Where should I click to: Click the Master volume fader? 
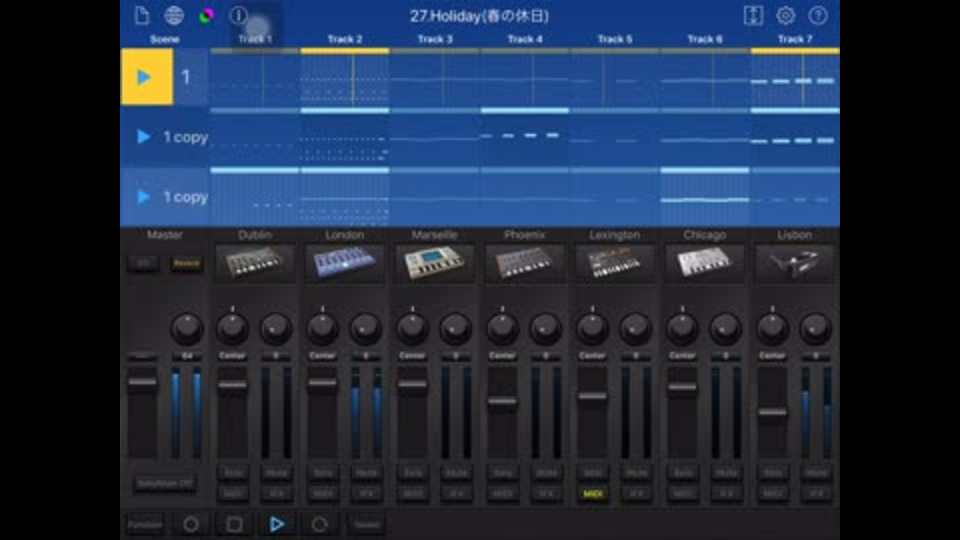pyautogui.click(x=142, y=382)
